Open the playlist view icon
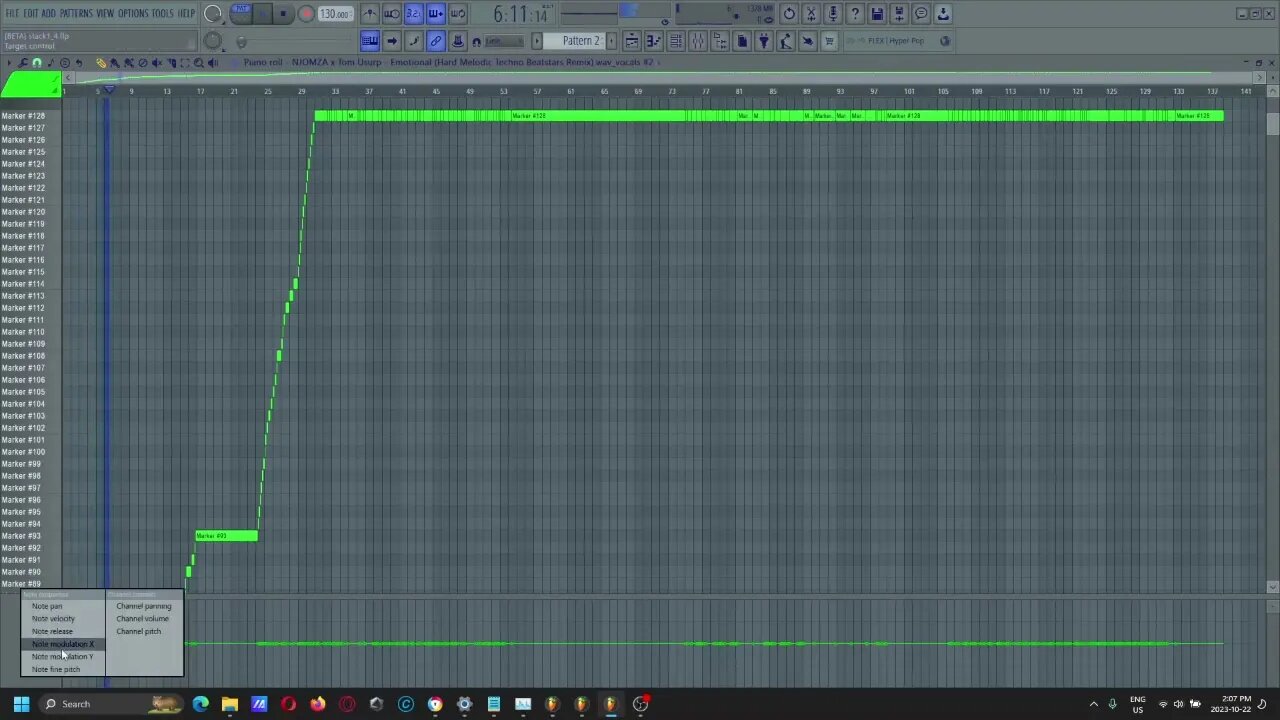The width and height of the screenshot is (1280, 720). (632, 41)
